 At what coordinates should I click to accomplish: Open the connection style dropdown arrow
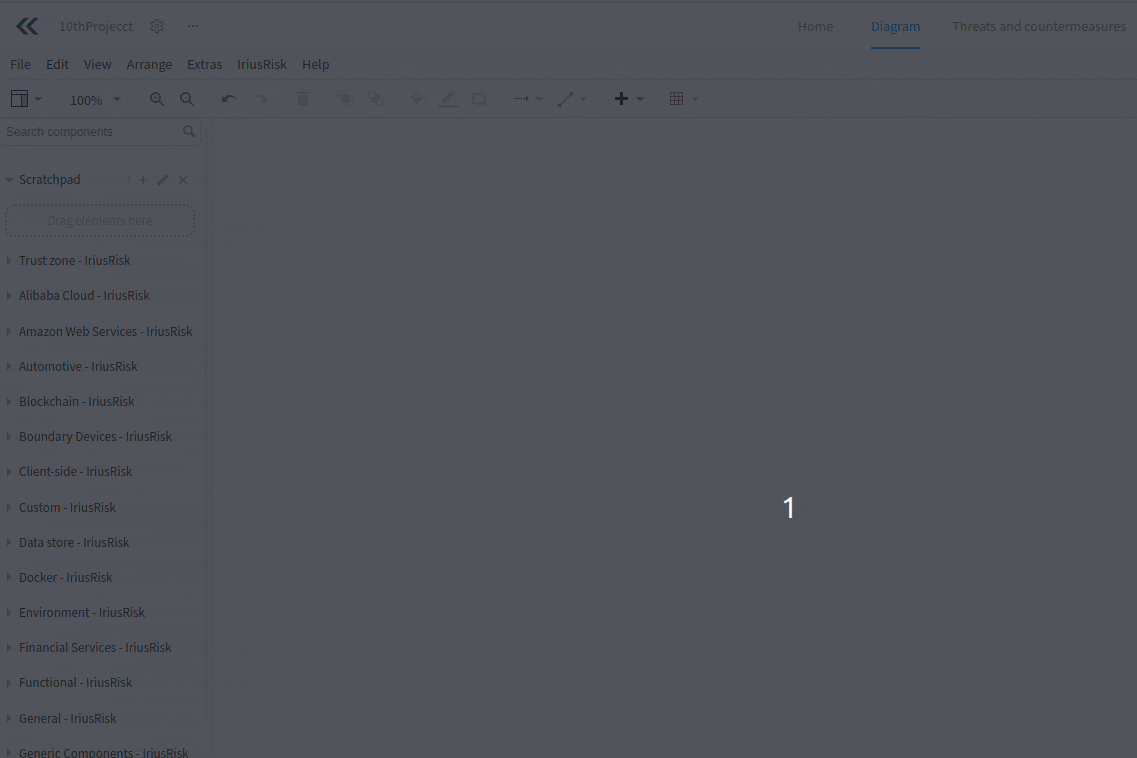(x=539, y=99)
